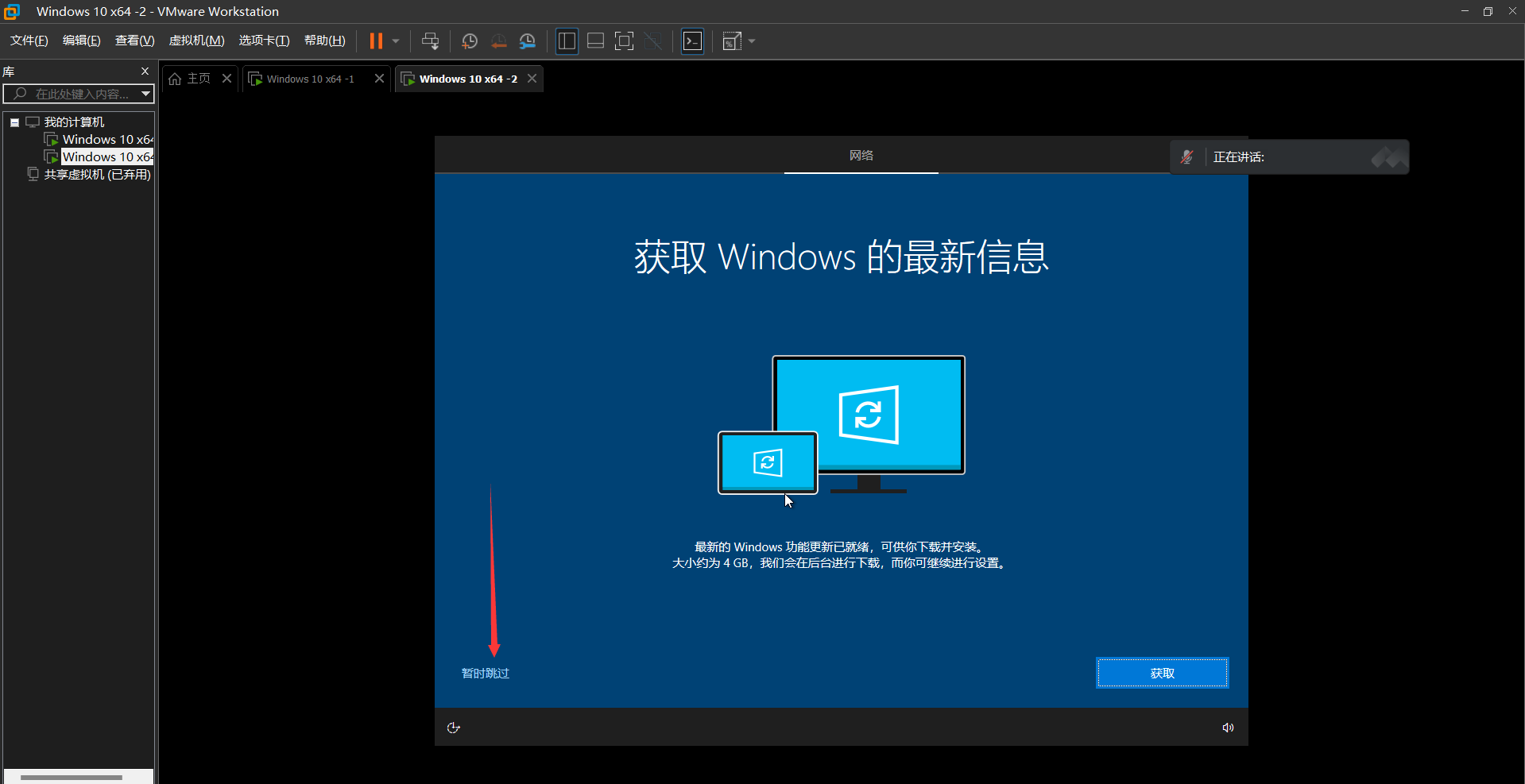Viewport: 1525px width, 784px height.
Task: Pause the virtual machine
Action: click(377, 41)
